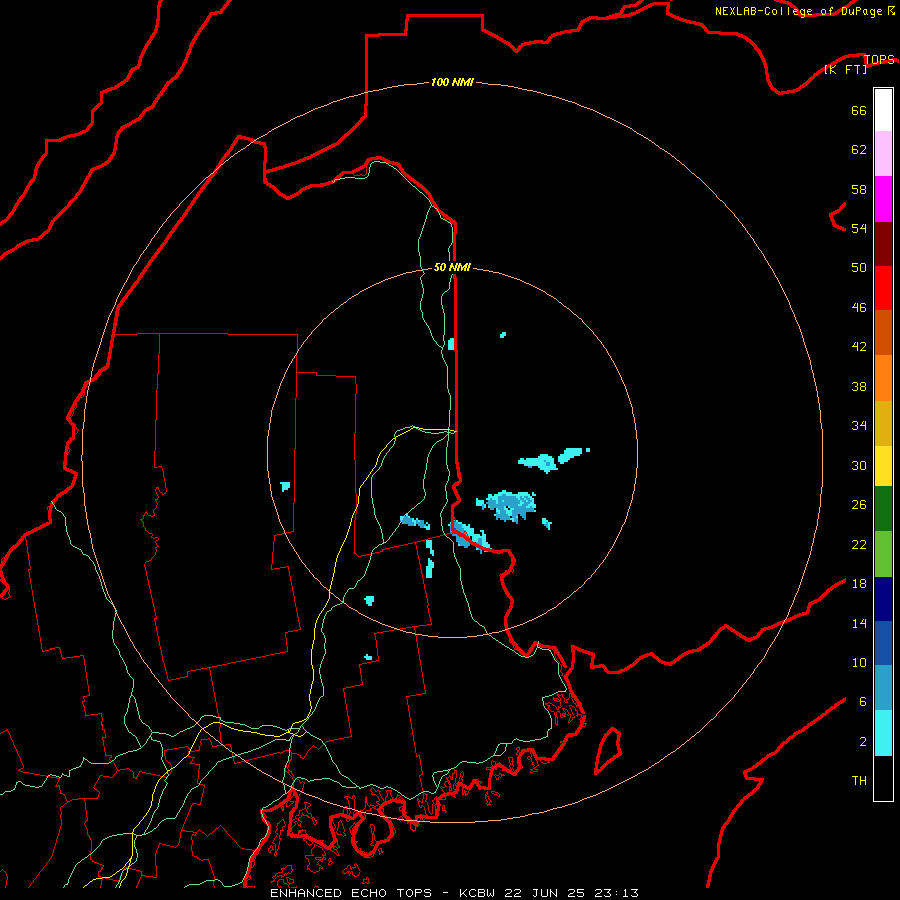Click the legend value 6
900x900 pixels.
pos(862,702)
